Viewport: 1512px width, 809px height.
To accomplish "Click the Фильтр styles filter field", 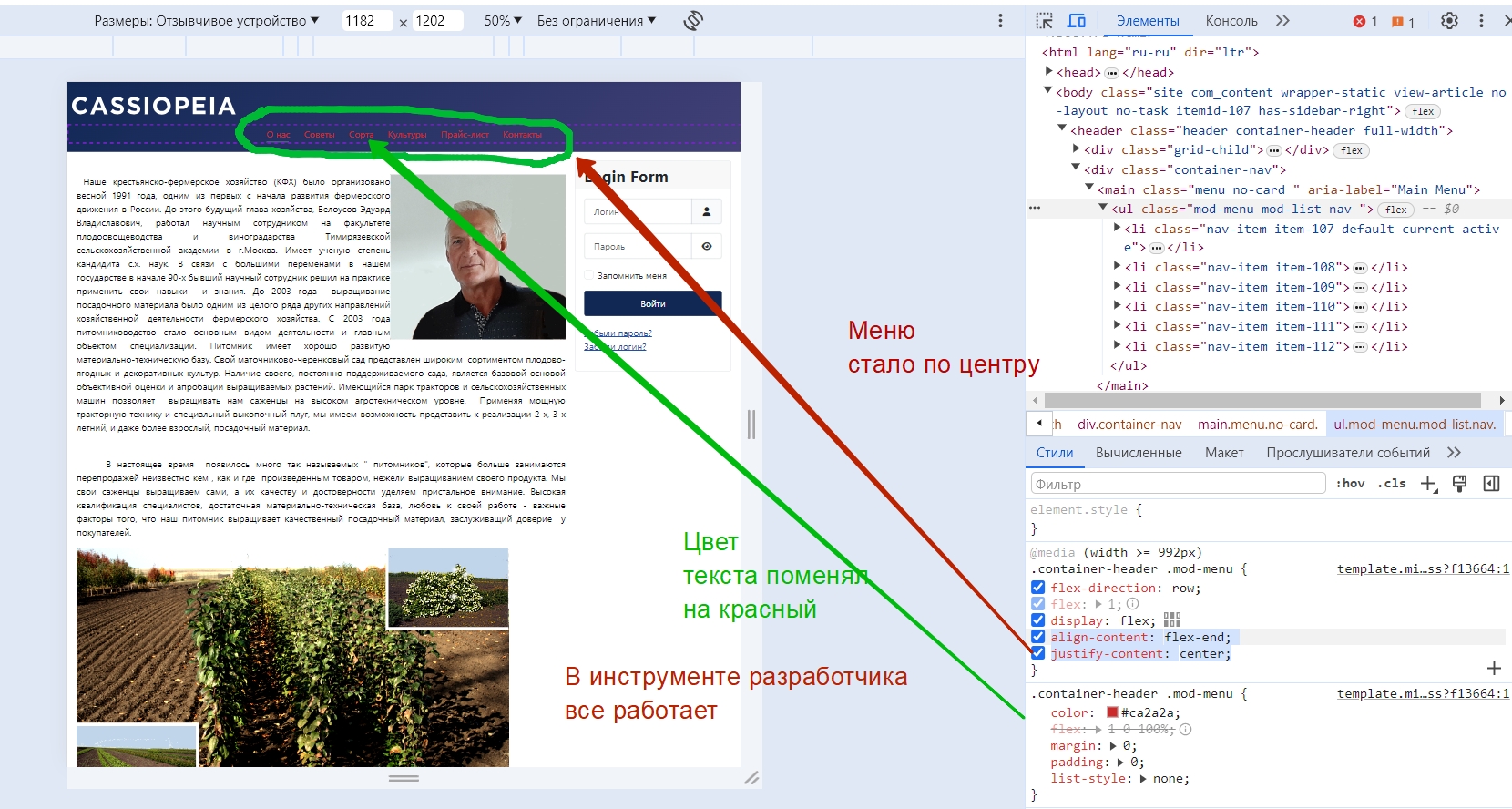I will tap(1177, 484).
